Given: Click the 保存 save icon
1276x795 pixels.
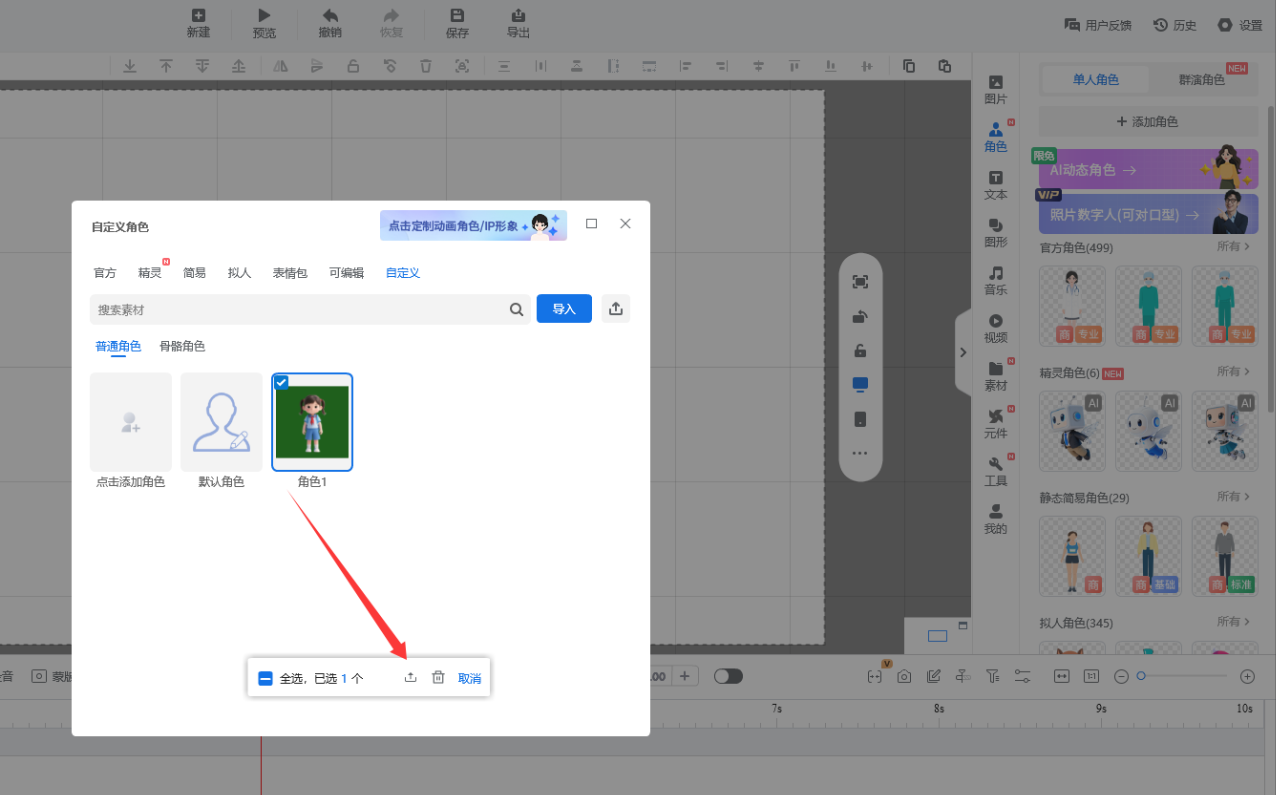Looking at the screenshot, I should coord(457,22).
